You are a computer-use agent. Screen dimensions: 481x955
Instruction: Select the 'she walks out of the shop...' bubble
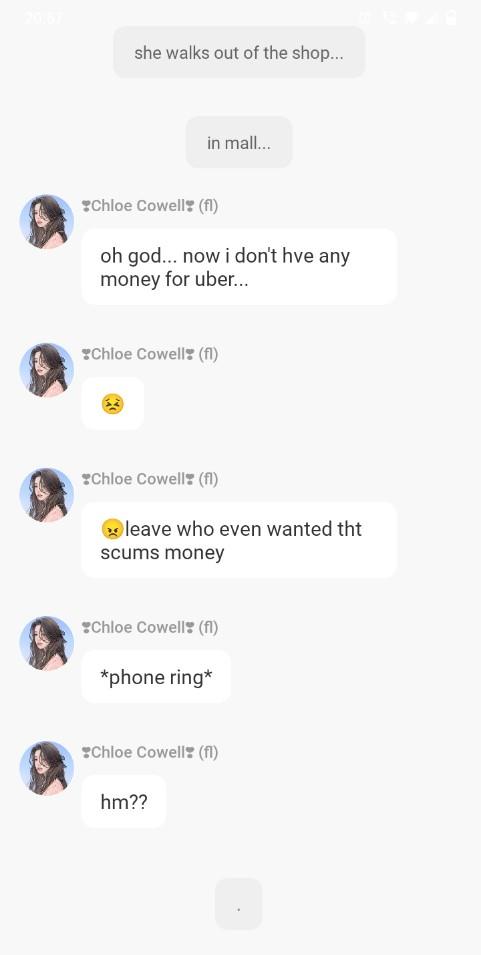(x=239, y=52)
